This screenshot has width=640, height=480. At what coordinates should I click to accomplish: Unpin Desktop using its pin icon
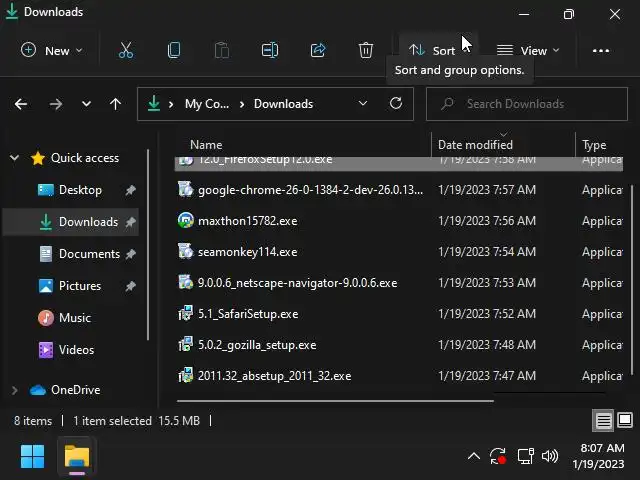point(130,190)
